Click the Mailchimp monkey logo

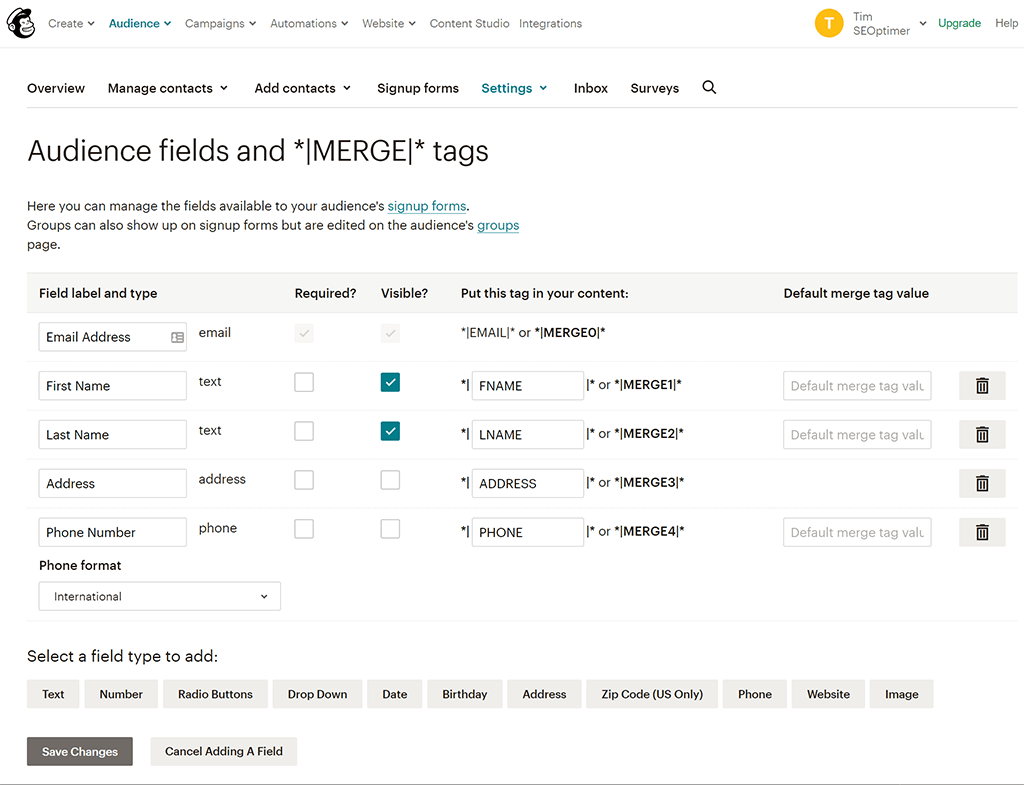coord(21,23)
